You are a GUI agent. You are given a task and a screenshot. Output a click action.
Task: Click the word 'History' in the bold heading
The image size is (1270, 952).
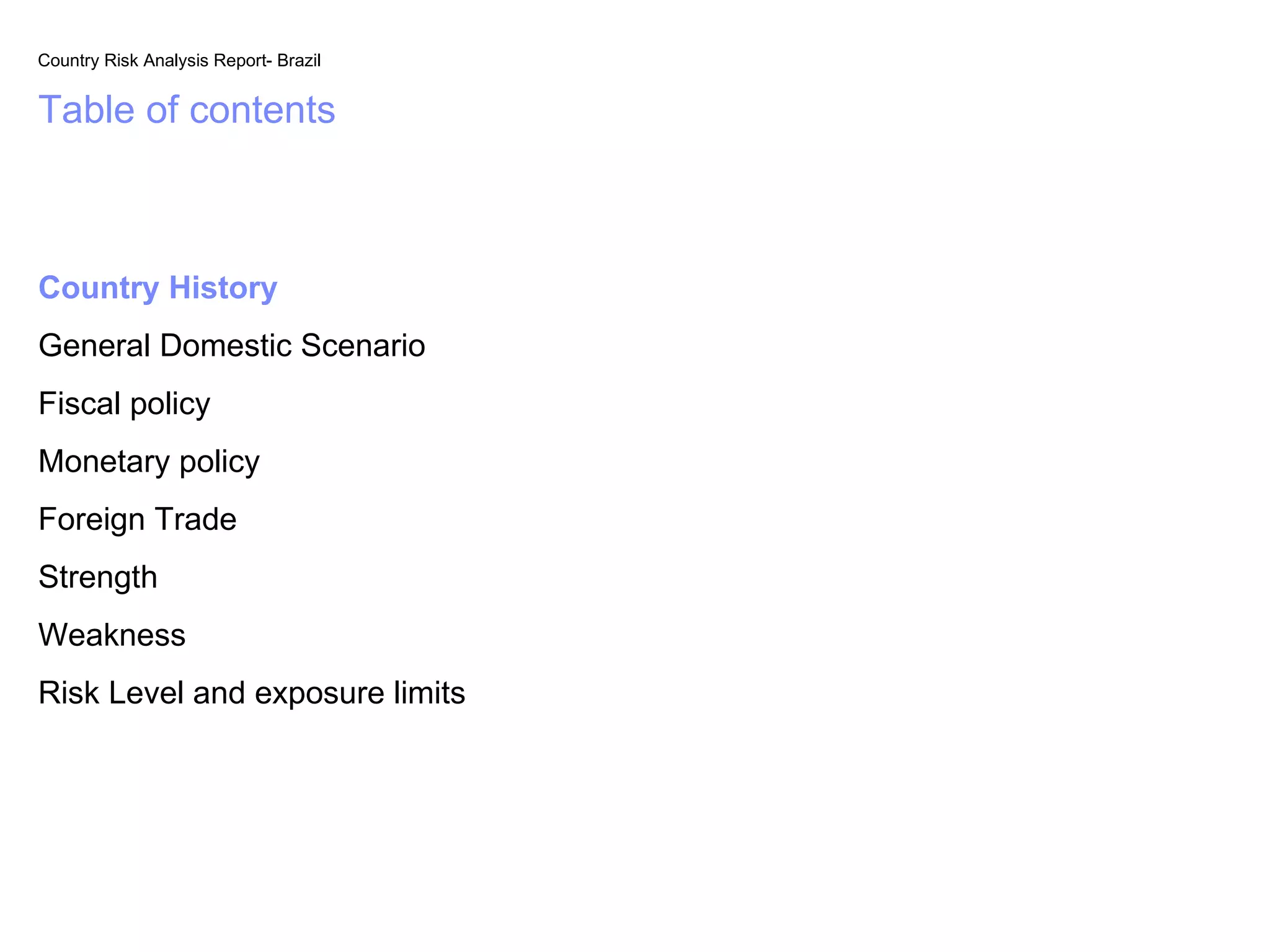point(223,288)
